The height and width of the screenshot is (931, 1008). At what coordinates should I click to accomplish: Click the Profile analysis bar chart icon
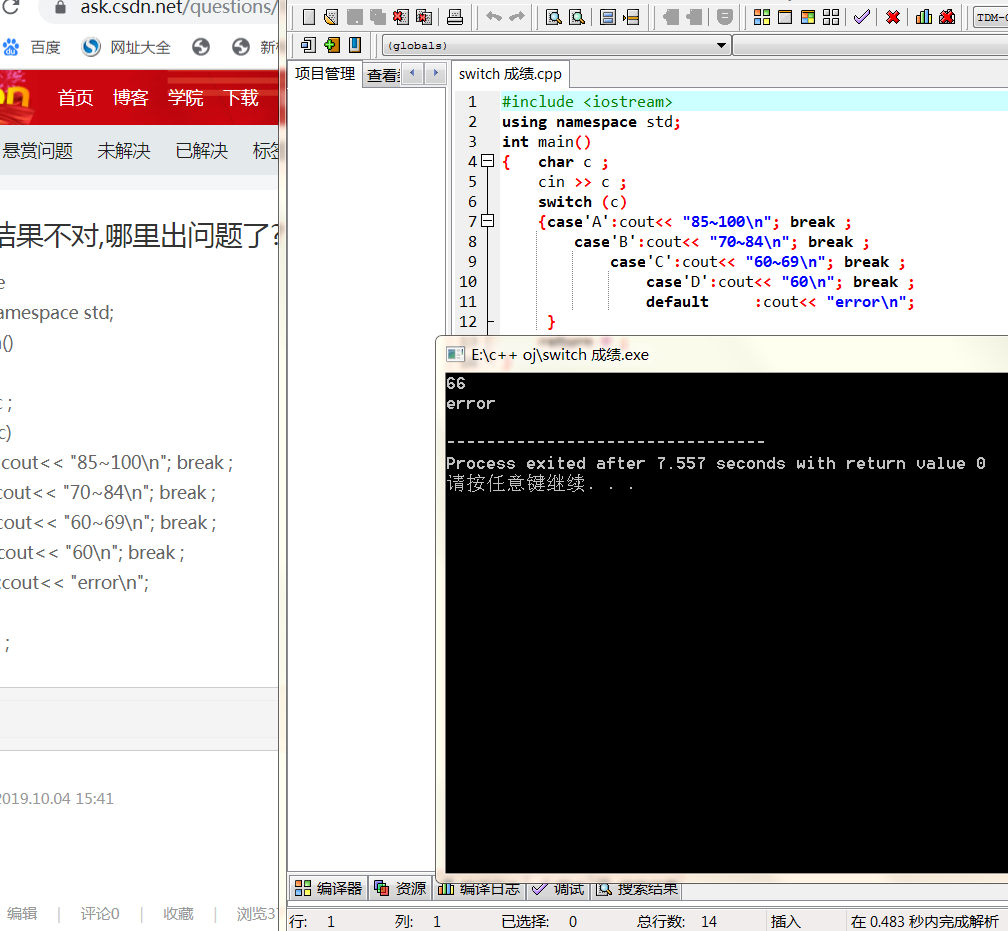coord(924,17)
